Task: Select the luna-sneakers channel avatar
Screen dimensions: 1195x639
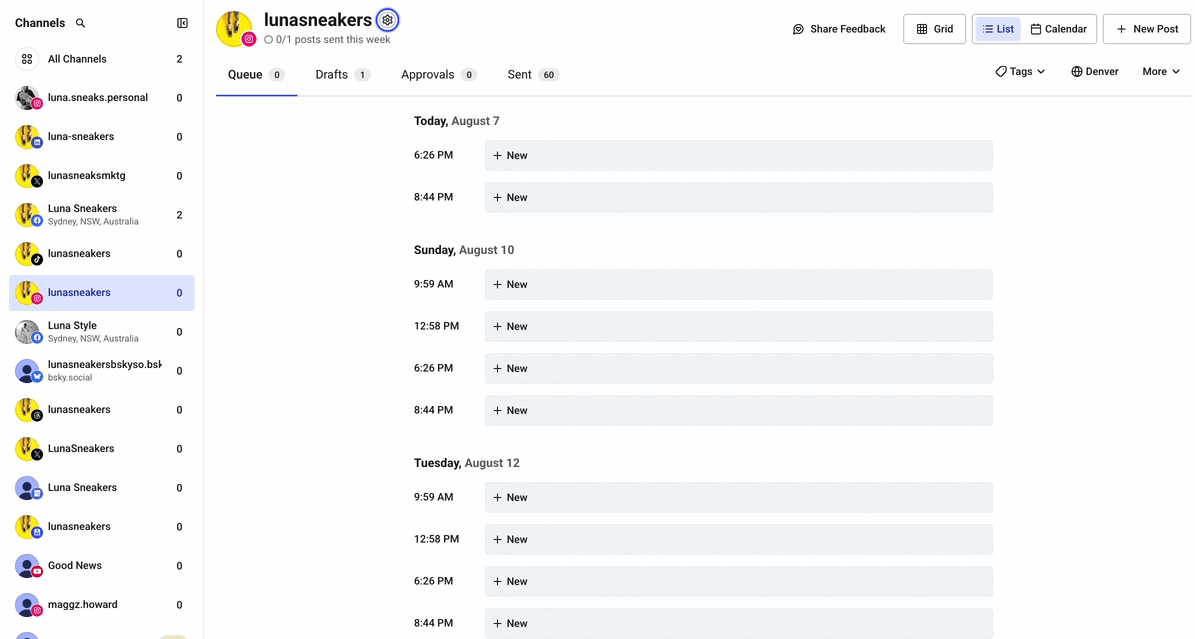Action: pyautogui.click(x=27, y=136)
